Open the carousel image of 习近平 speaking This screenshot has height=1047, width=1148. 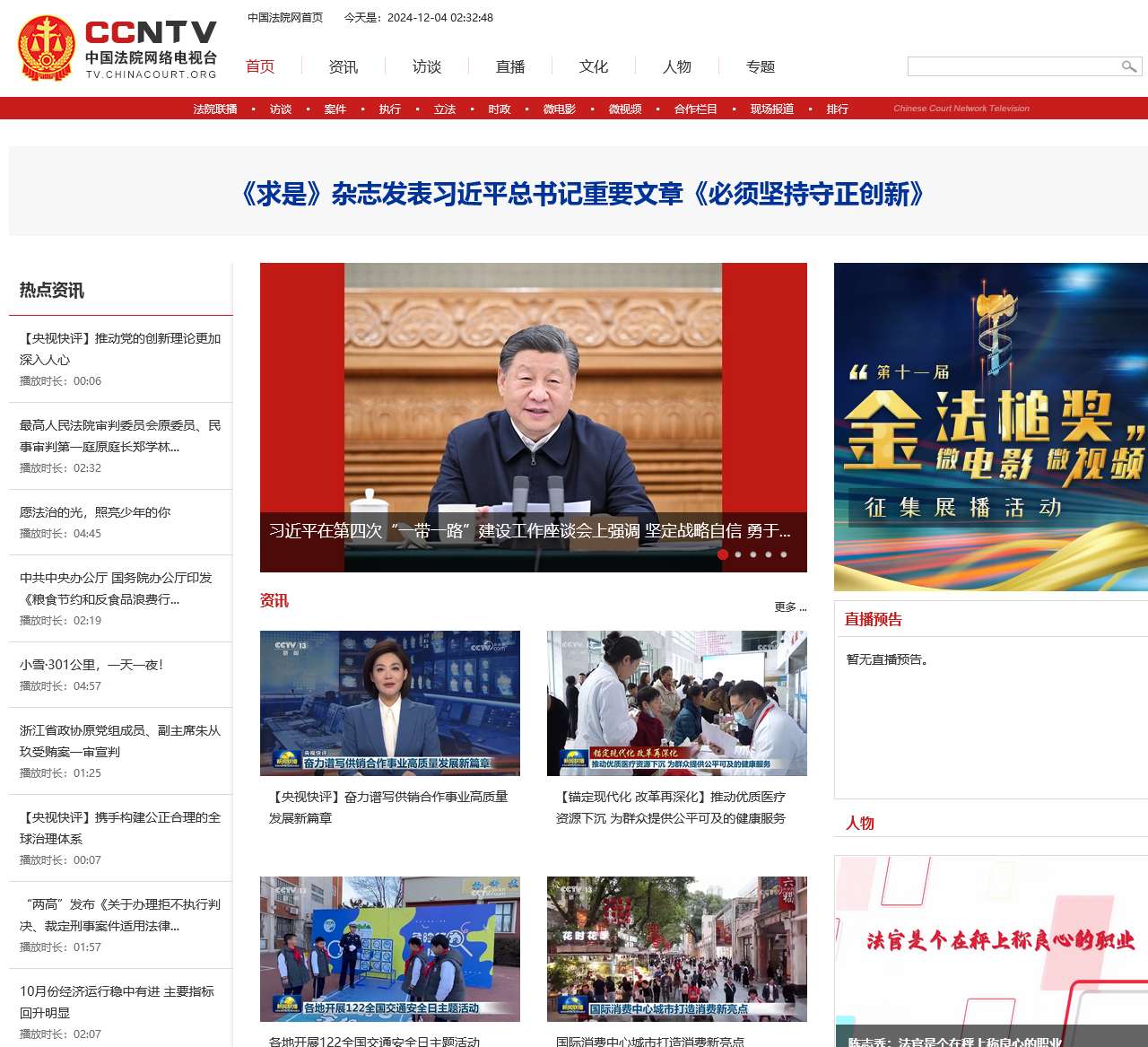(534, 388)
